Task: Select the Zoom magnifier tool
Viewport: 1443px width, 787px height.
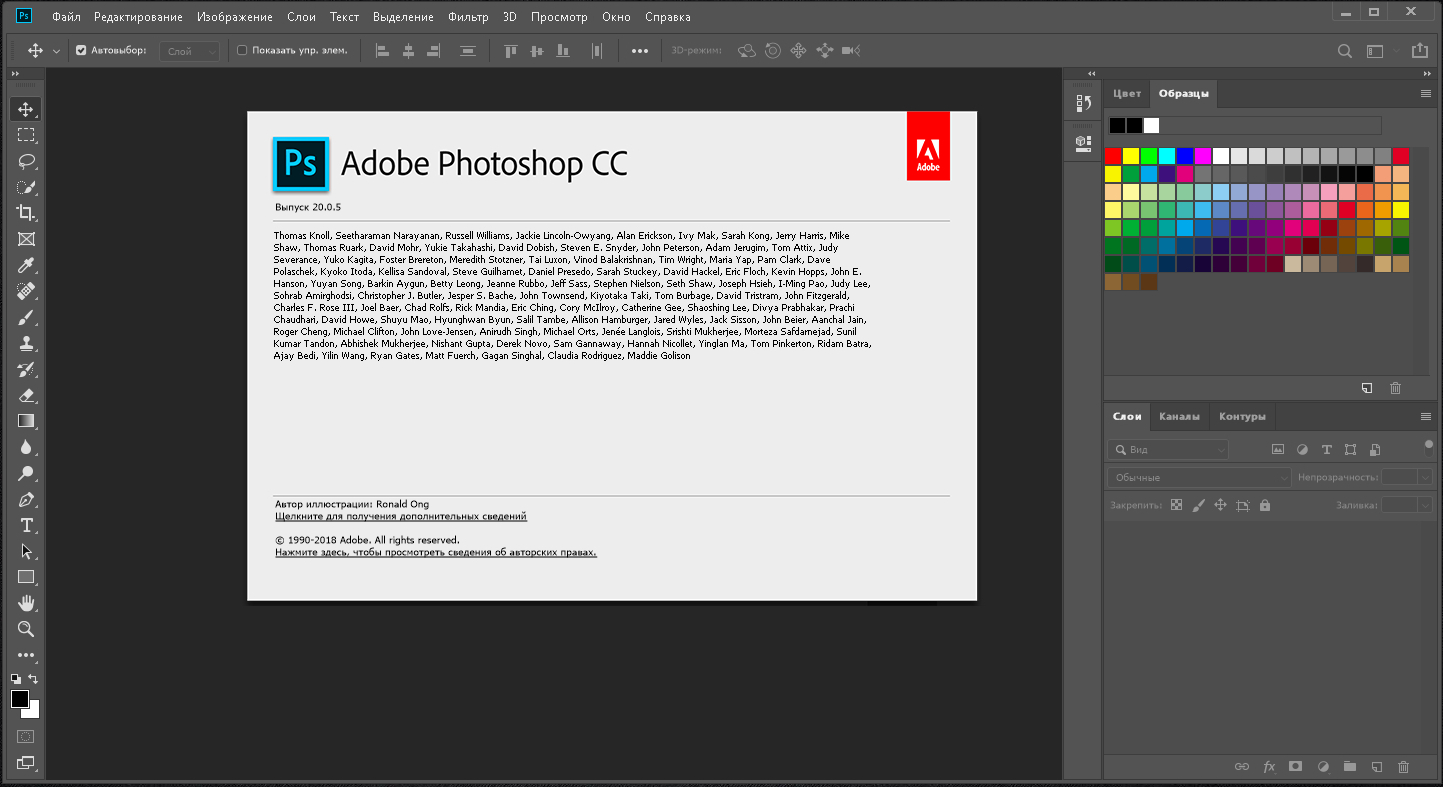Action: [x=26, y=629]
